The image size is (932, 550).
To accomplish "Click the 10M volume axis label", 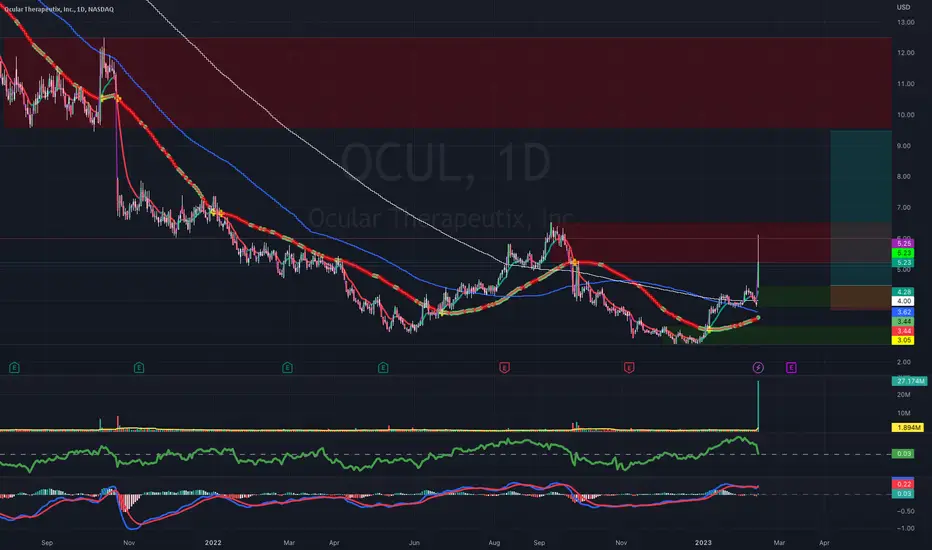I will click(x=904, y=413).
